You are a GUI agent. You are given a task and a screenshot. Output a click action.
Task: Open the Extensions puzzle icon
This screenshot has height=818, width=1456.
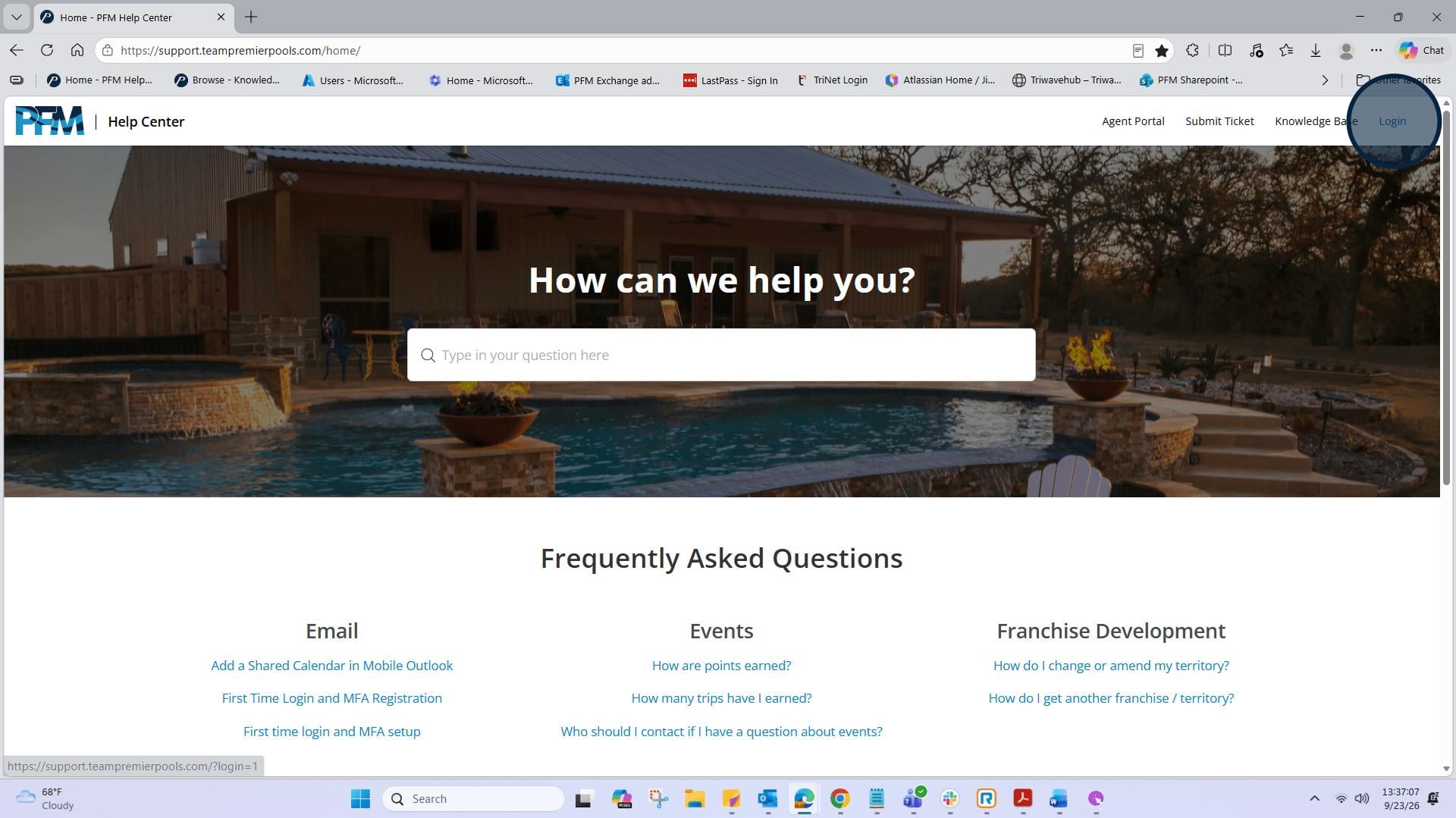point(1192,50)
